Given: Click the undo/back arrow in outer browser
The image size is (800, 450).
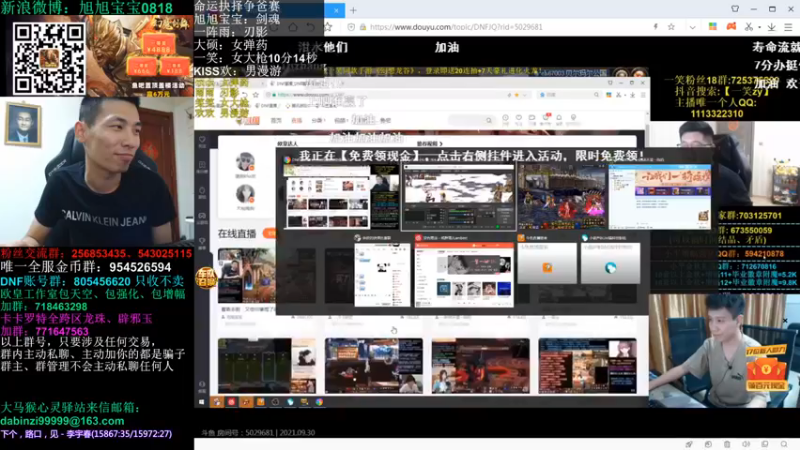Looking at the screenshot, I should pyautogui.click(x=310, y=27).
